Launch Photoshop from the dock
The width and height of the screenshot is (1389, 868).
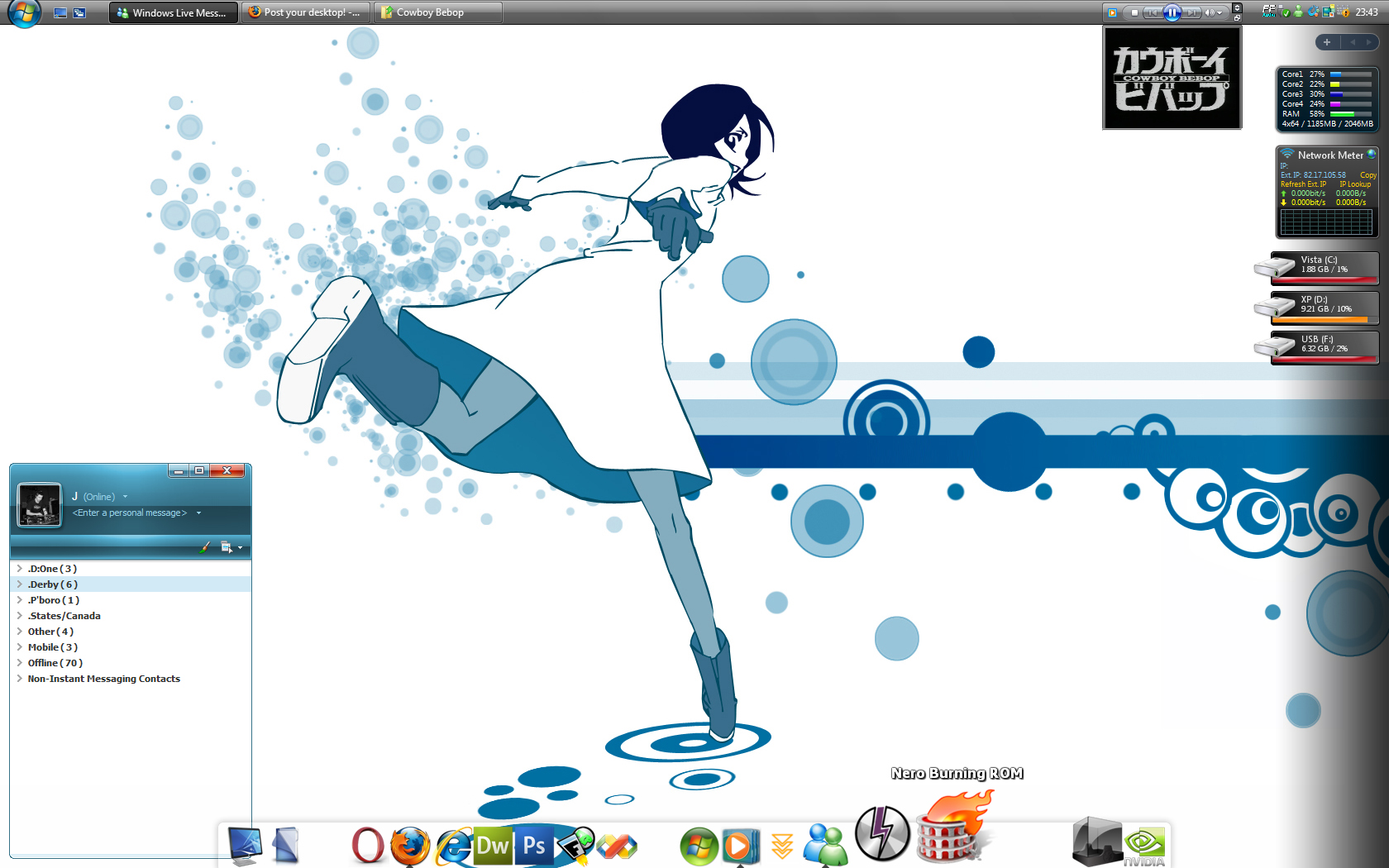[x=534, y=846]
